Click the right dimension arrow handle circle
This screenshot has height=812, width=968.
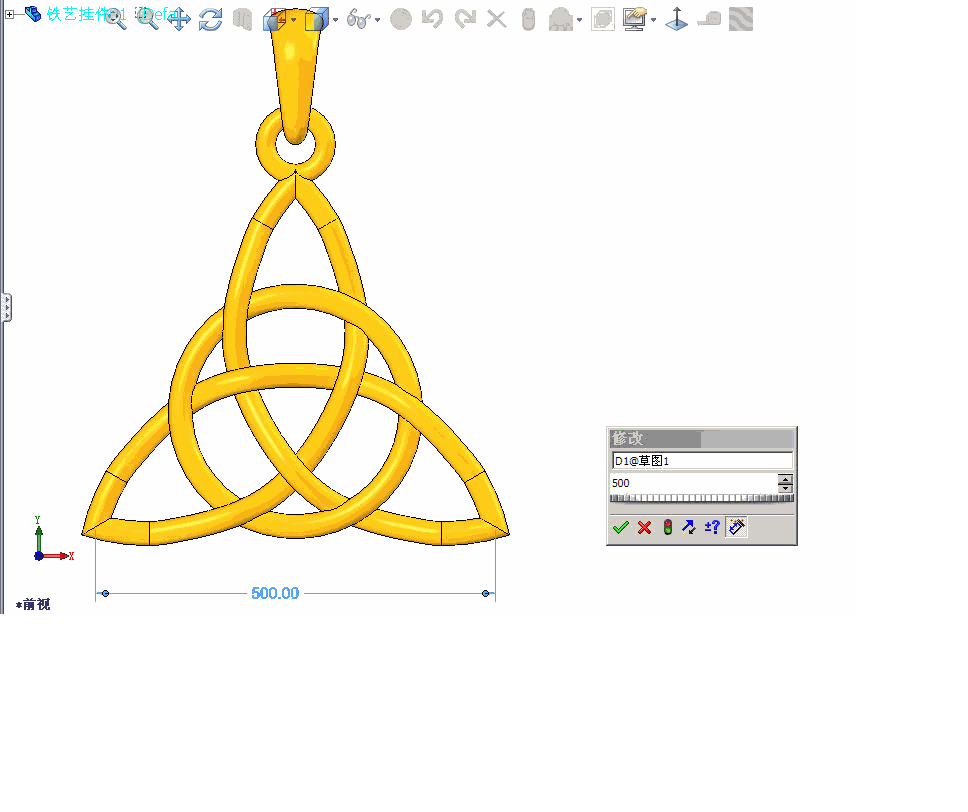click(x=485, y=593)
